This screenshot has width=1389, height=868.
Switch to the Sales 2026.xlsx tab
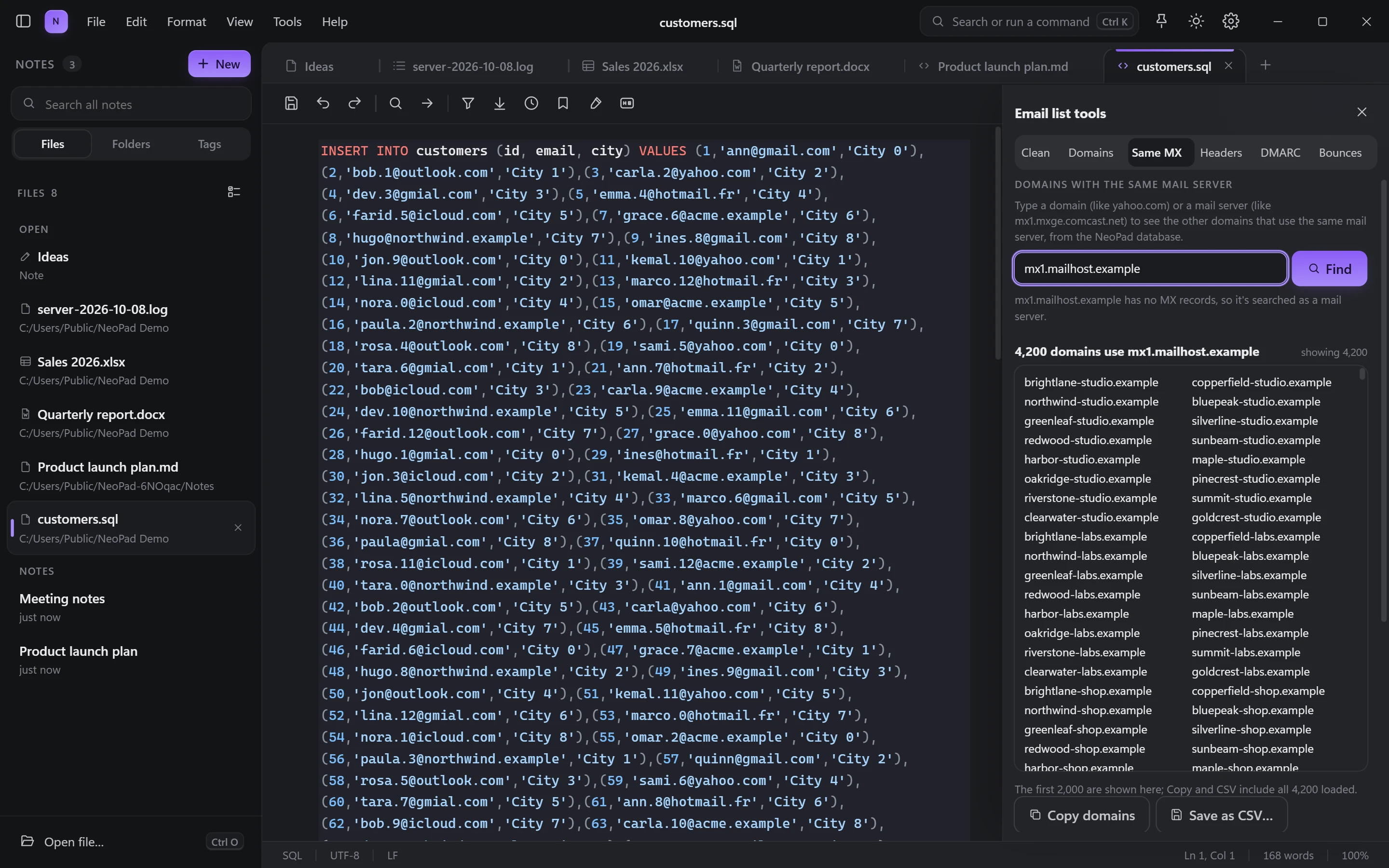tap(632, 67)
